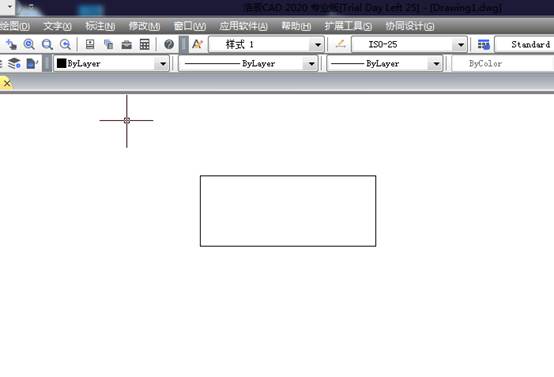
Task: Open the 协同设计(G) menu
Action: [x=409, y=26]
